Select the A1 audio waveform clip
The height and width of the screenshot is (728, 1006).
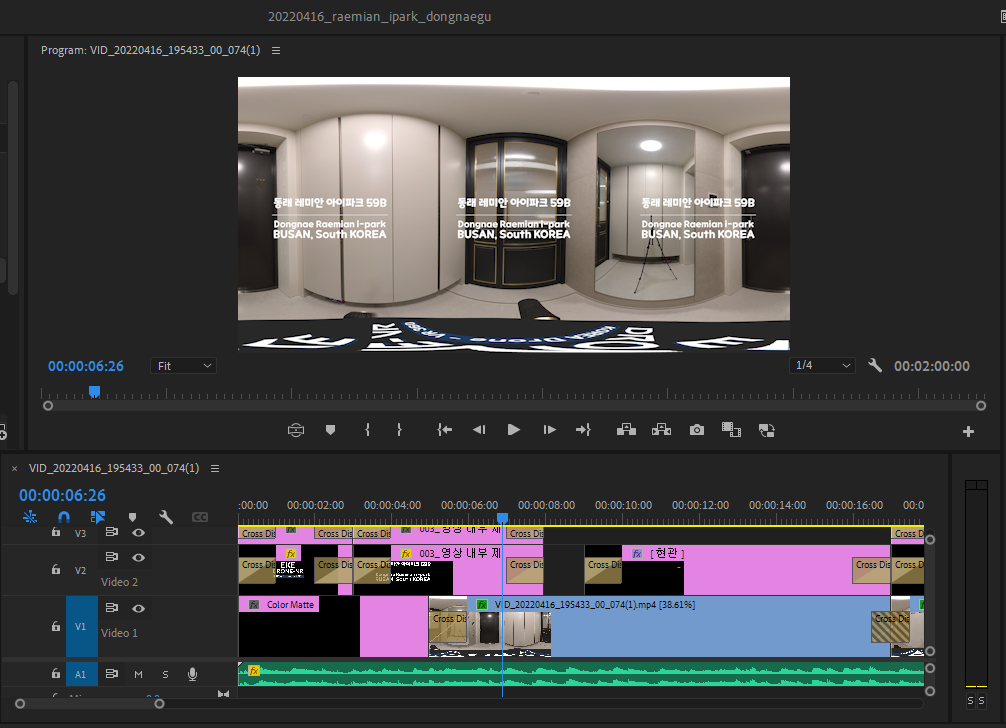click(581, 674)
